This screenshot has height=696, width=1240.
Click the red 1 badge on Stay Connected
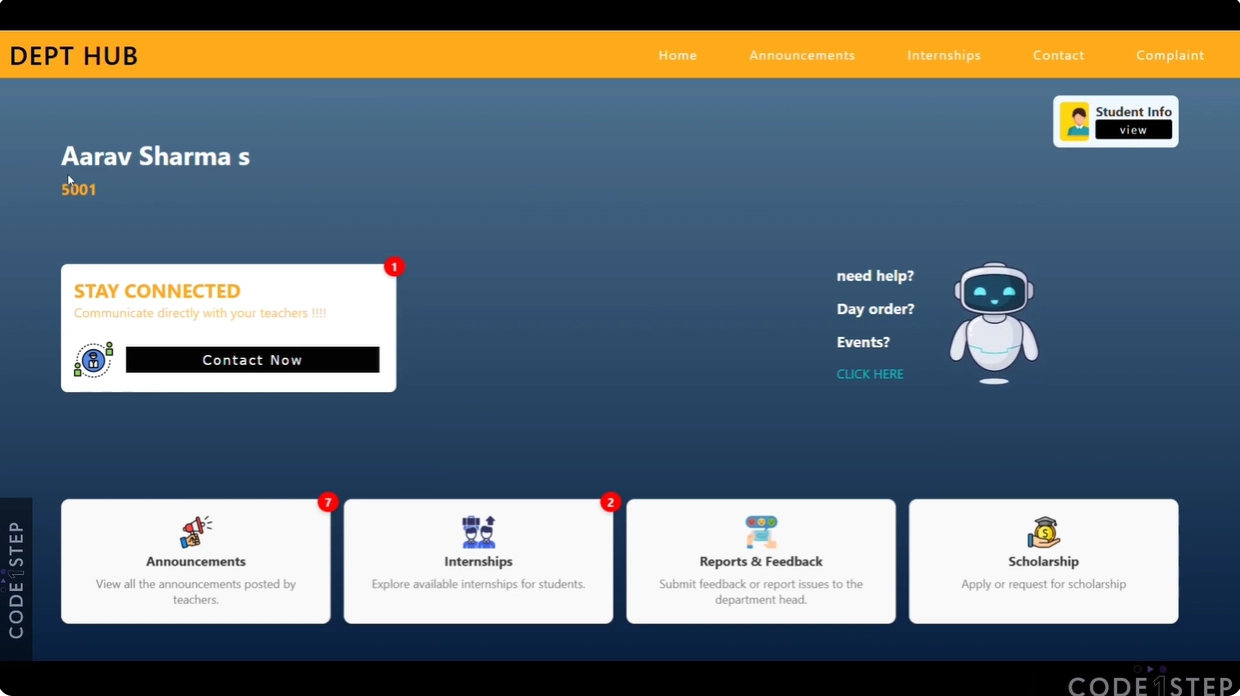(393, 267)
